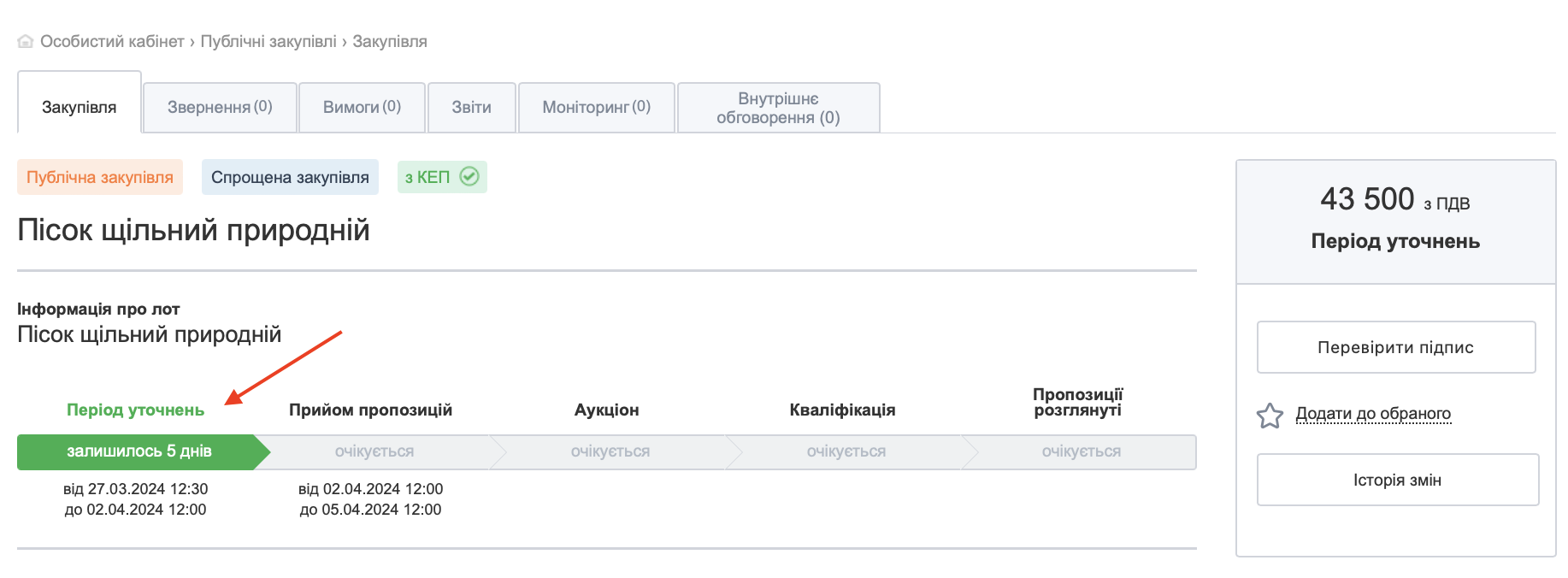Switch to the Моніторинг (0) tab
The image size is (1568, 578).
tap(596, 107)
